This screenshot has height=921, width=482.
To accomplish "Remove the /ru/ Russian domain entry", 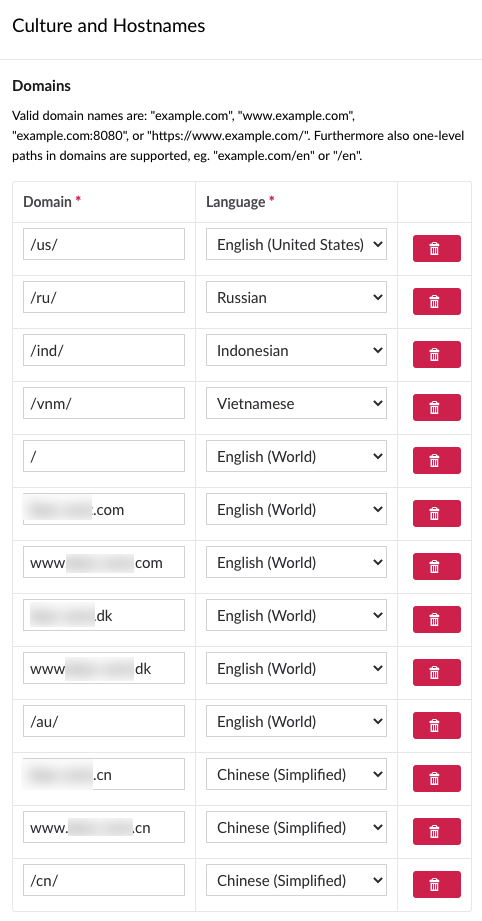I will click(436, 301).
